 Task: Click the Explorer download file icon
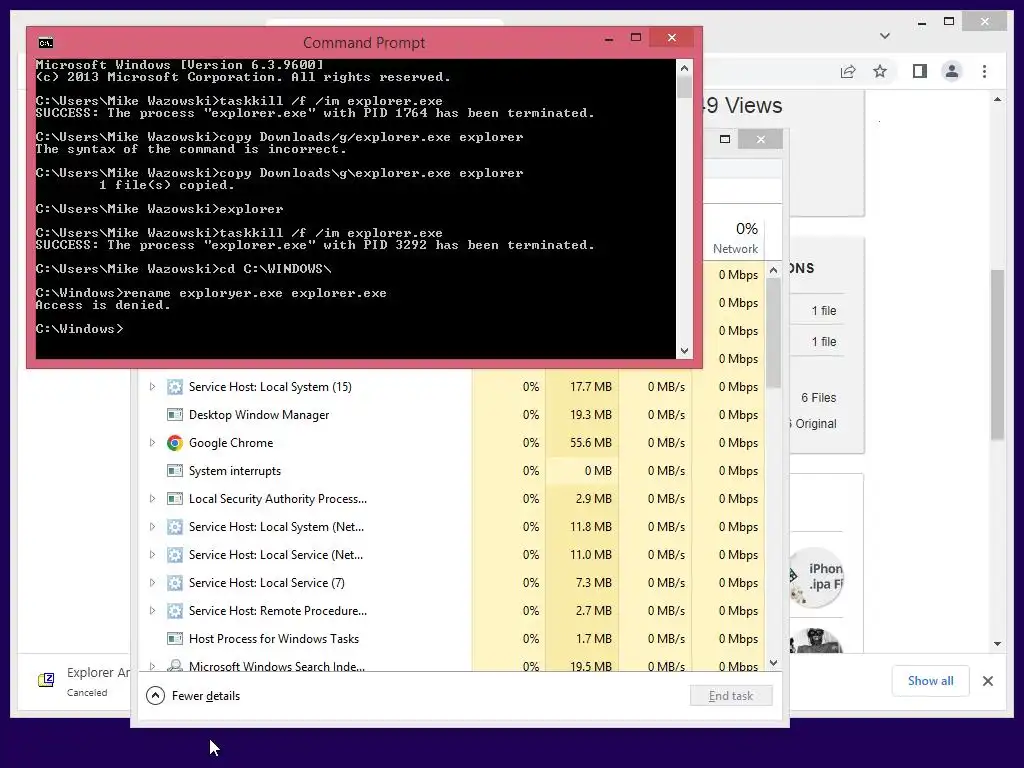point(46,680)
